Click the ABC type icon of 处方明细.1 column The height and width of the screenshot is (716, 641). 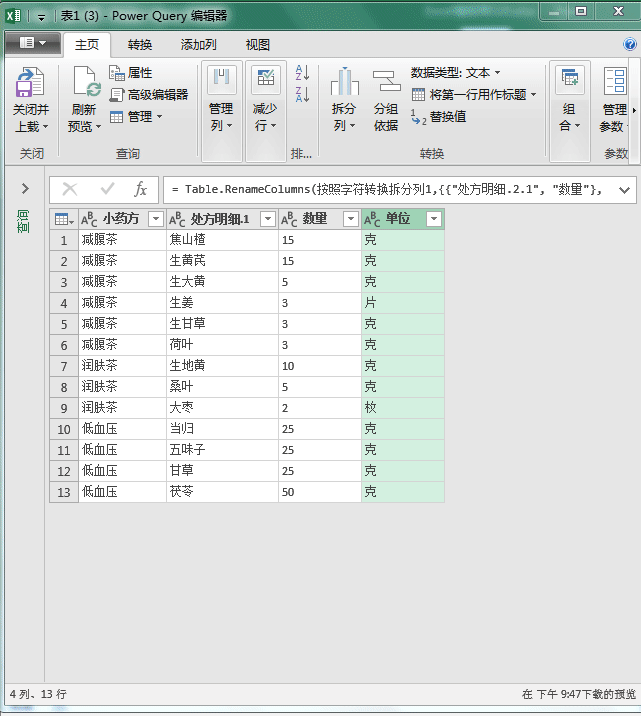coord(177,220)
